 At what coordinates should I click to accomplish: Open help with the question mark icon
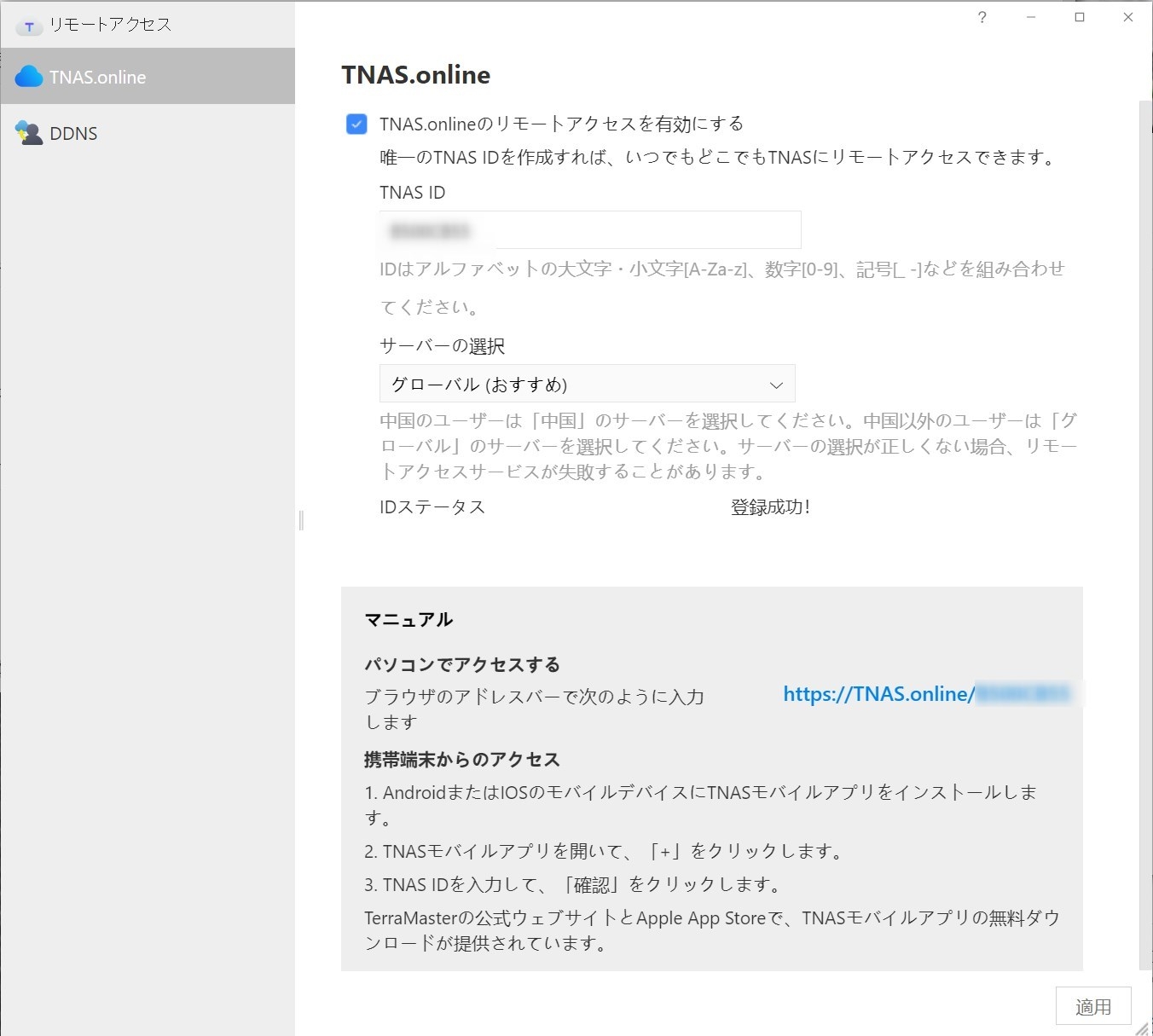[x=982, y=17]
